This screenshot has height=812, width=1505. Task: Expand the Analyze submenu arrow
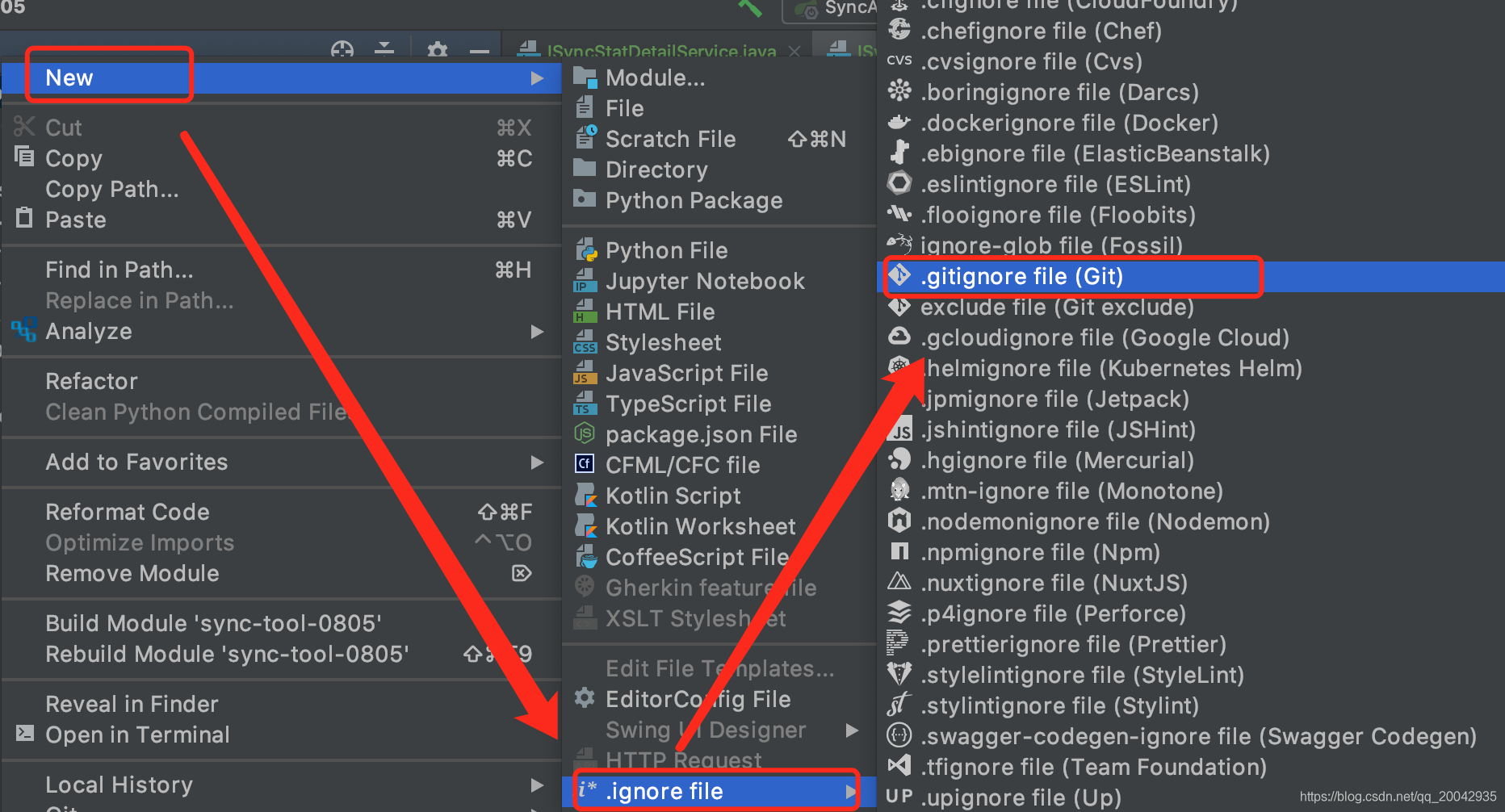point(537,332)
